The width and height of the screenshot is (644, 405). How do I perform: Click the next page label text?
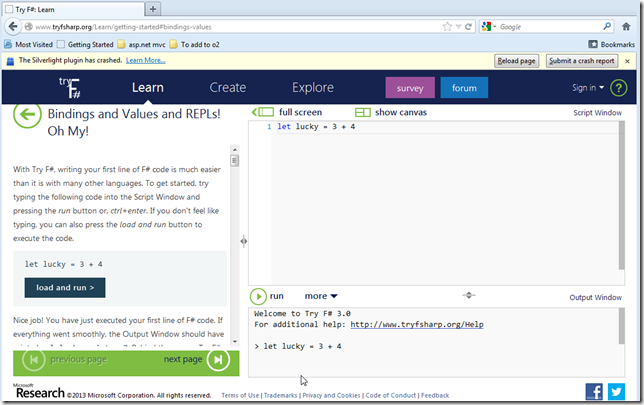point(183,359)
